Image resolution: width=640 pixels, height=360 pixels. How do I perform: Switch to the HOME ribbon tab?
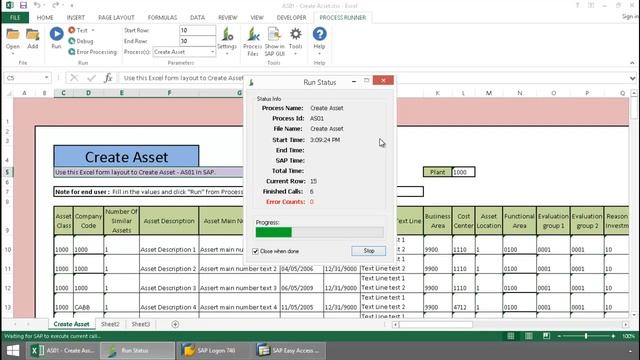pos(45,18)
